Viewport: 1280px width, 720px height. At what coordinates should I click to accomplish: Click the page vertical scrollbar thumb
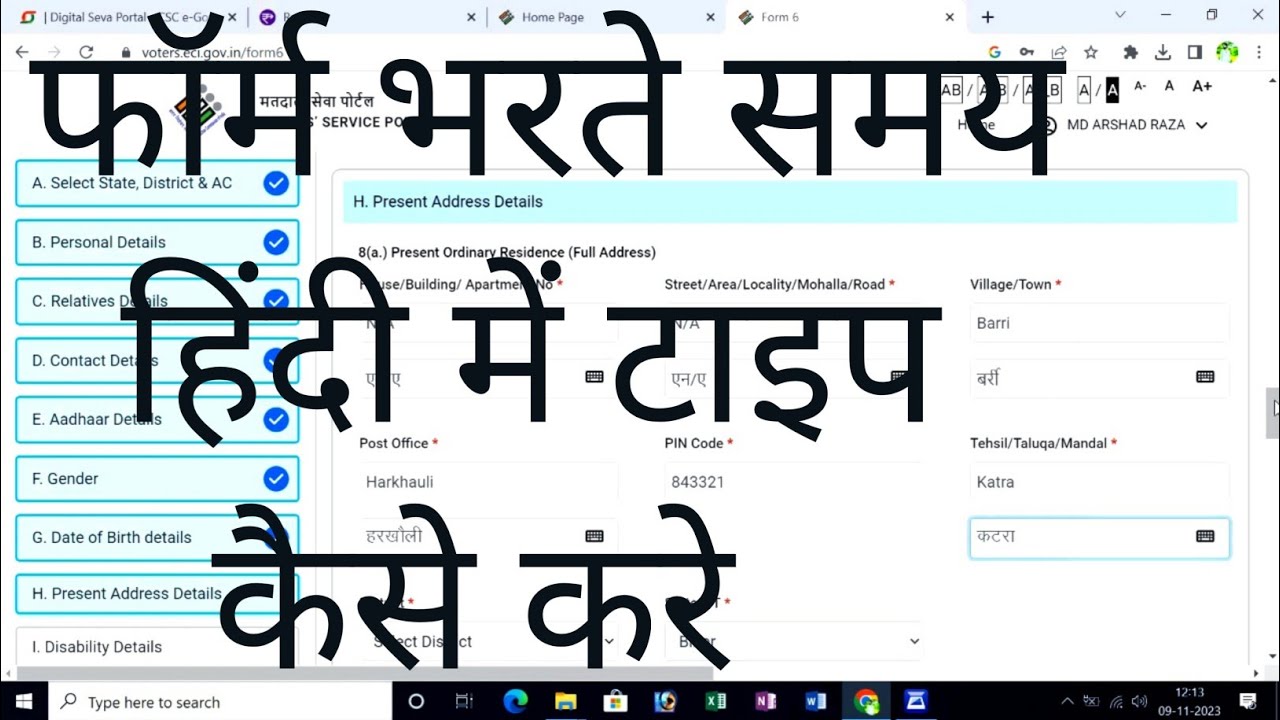(1272, 412)
